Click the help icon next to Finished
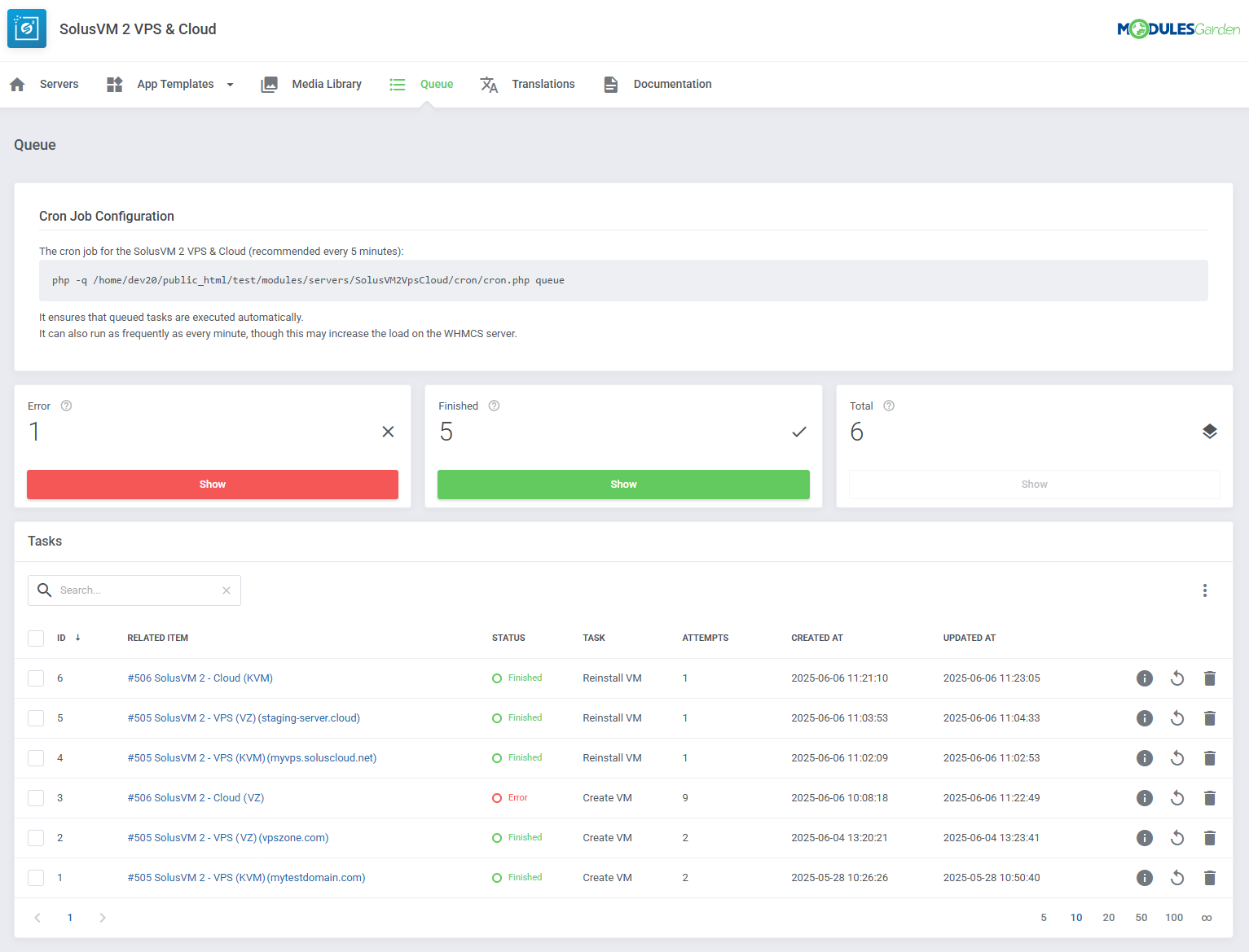1249x952 pixels. click(x=494, y=406)
